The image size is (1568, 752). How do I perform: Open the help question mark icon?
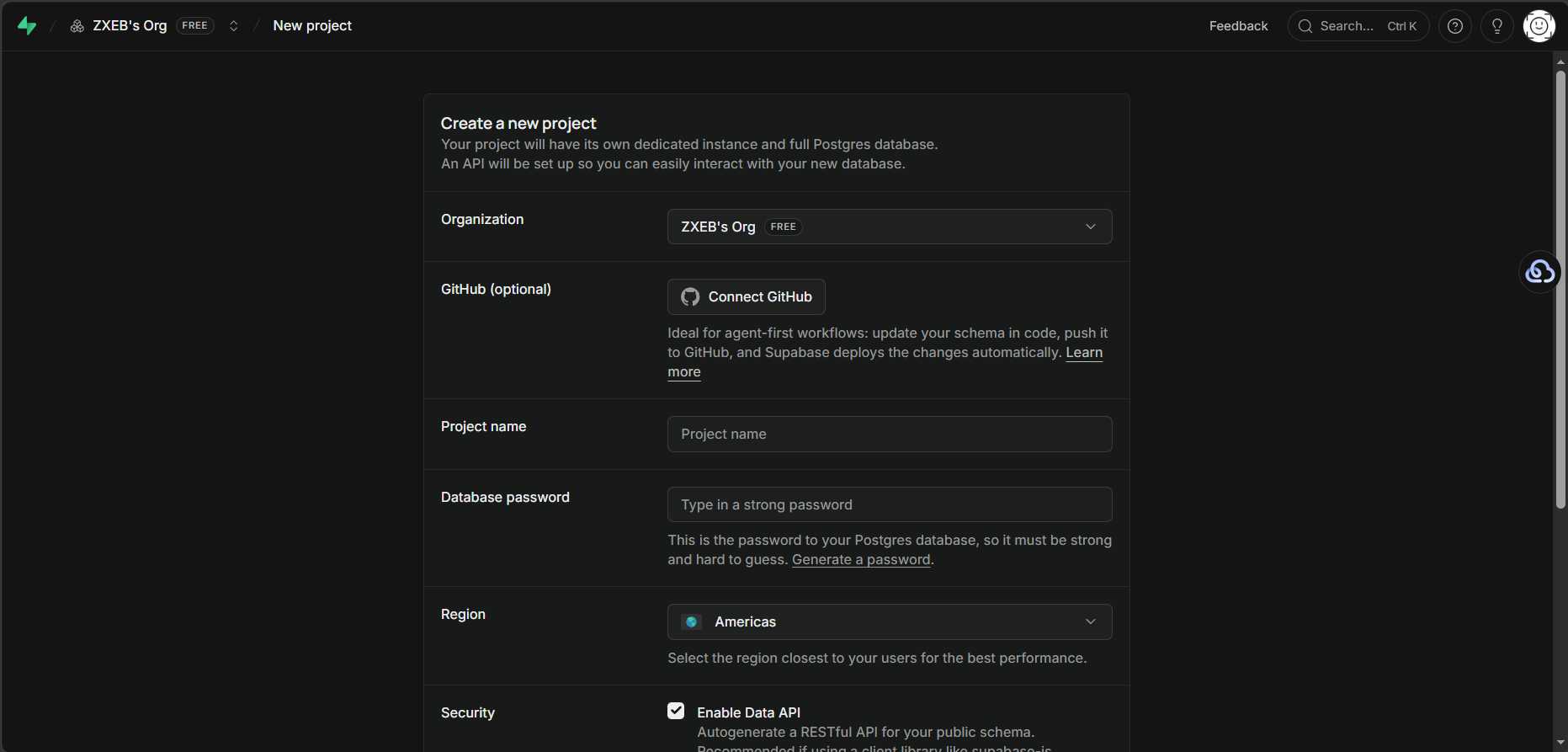pyautogui.click(x=1455, y=26)
